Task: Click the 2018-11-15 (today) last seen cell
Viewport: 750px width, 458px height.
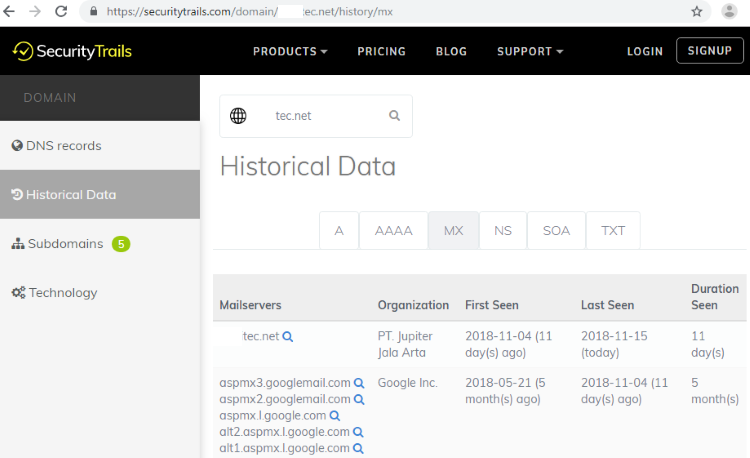Action: coord(614,344)
